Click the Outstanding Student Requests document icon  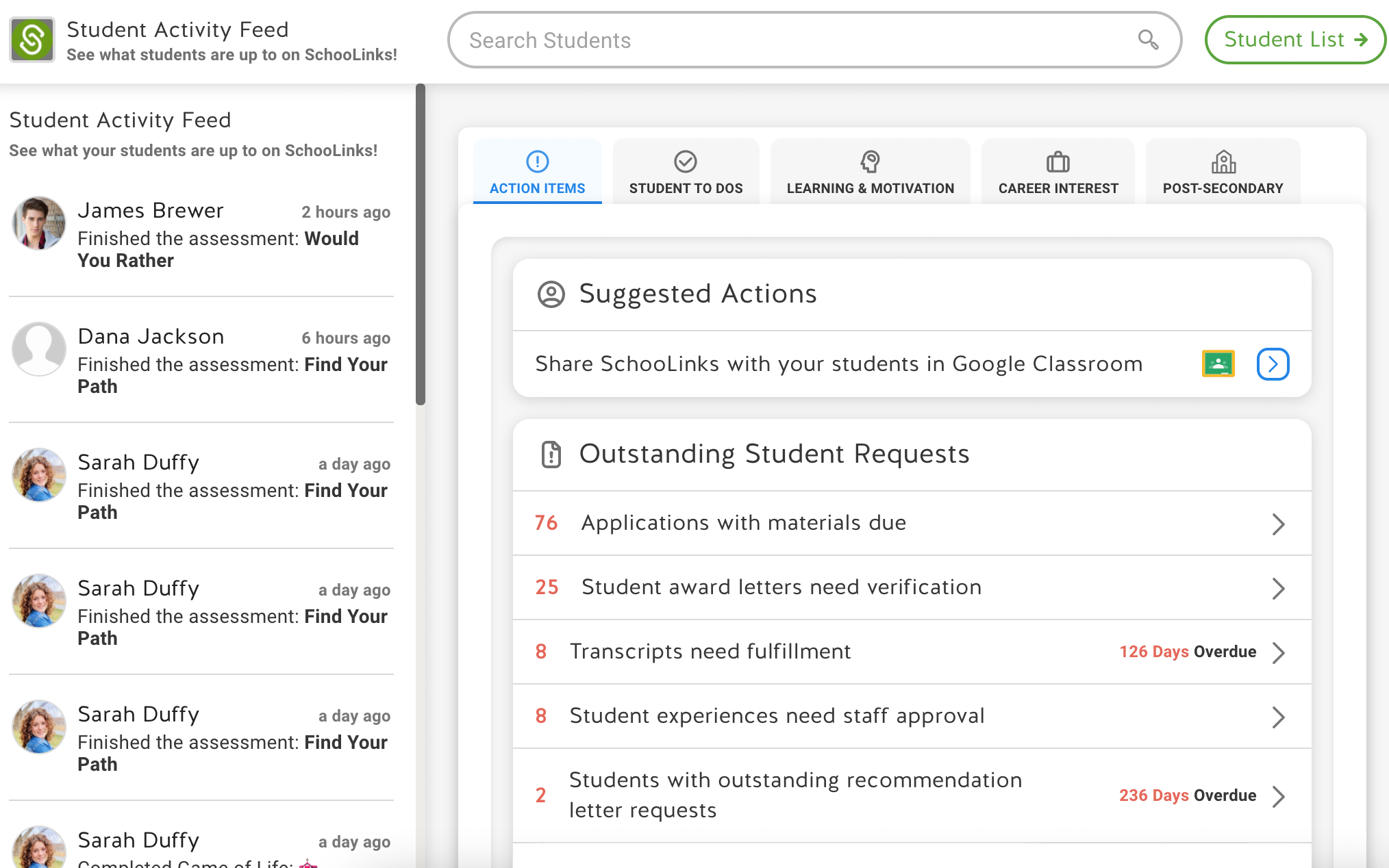(551, 455)
